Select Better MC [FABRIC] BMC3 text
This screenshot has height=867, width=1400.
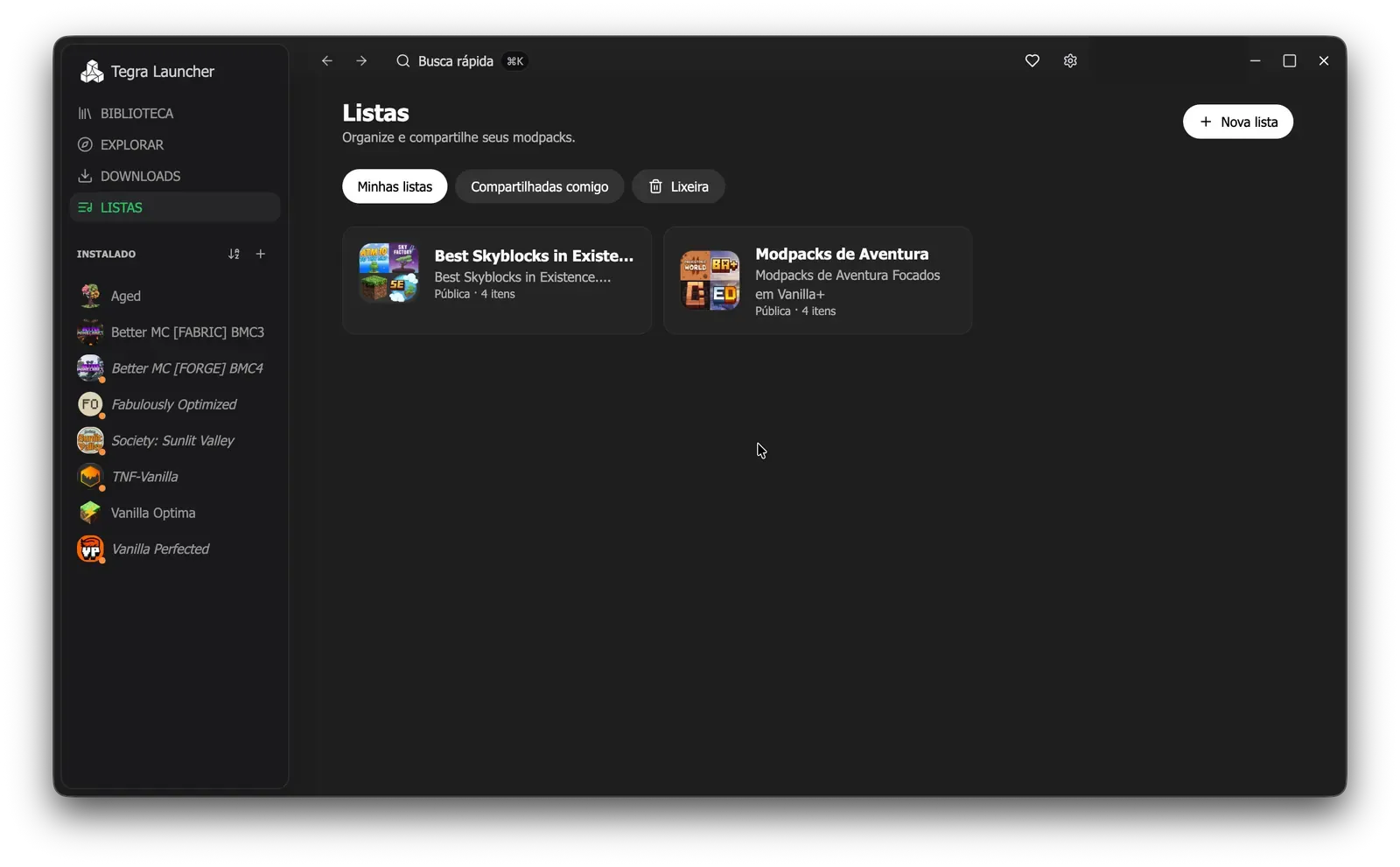[187, 332]
